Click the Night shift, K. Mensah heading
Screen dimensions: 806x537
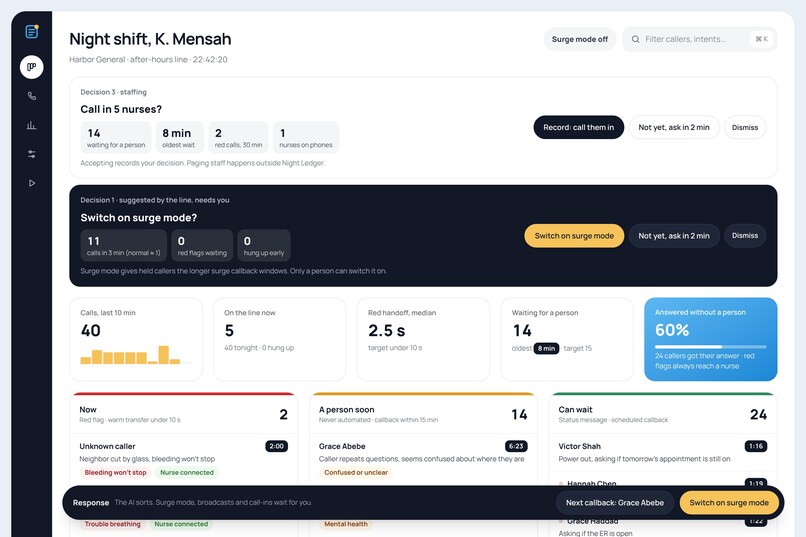[x=150, y=39]
